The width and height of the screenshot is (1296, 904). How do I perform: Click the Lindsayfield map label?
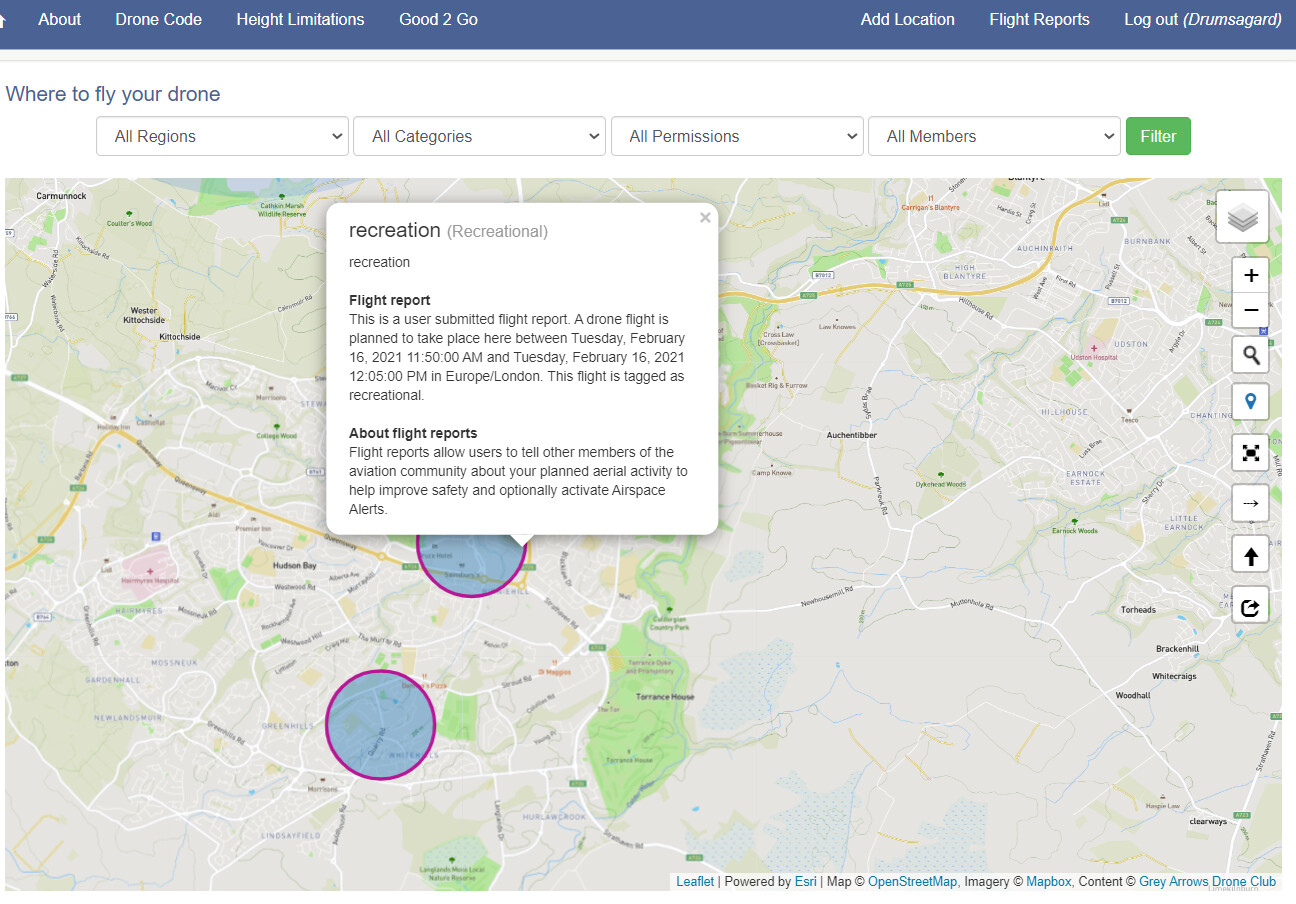291,834
